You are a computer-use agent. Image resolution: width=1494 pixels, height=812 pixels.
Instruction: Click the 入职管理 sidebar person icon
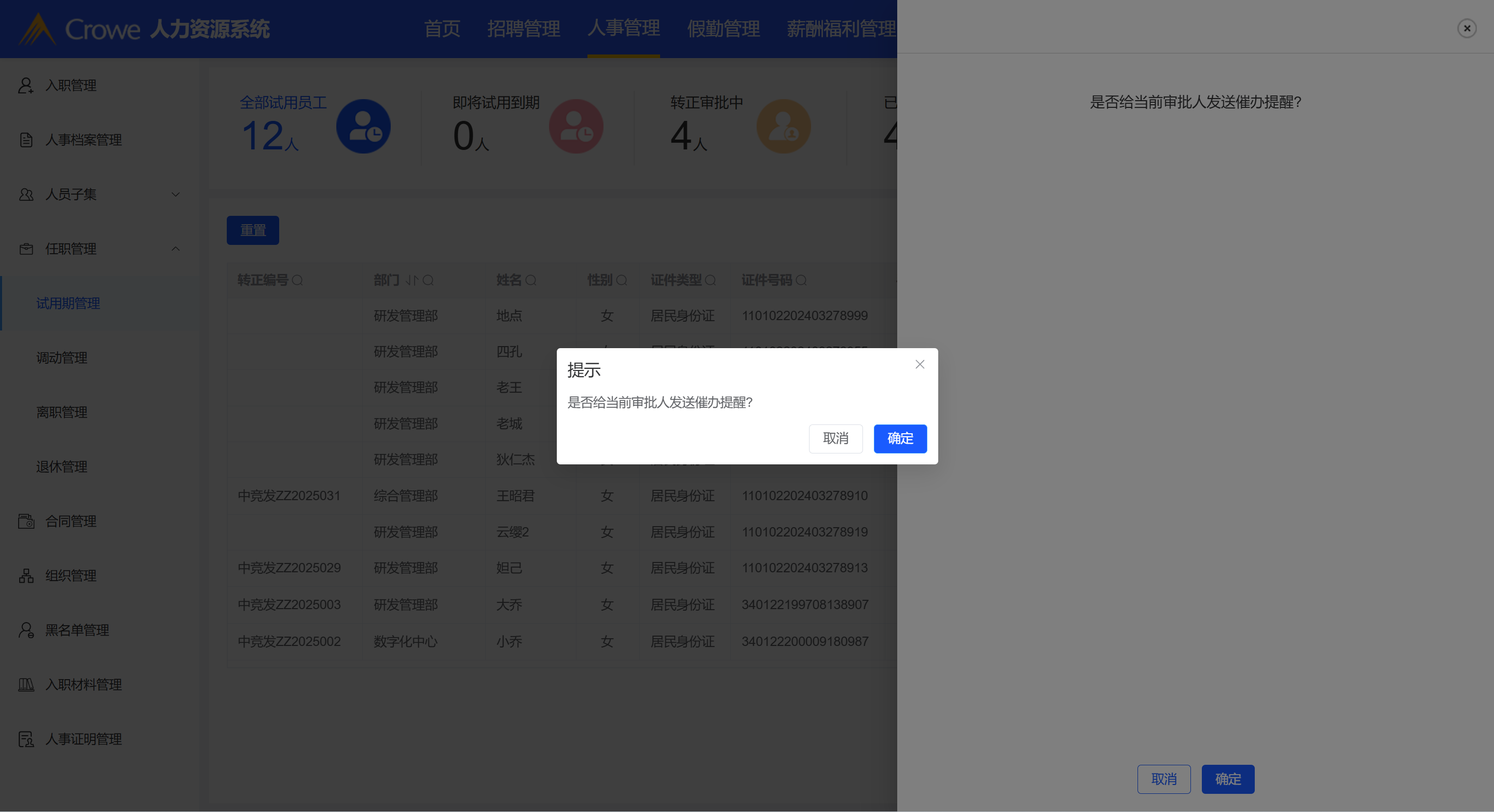point(25,85)
